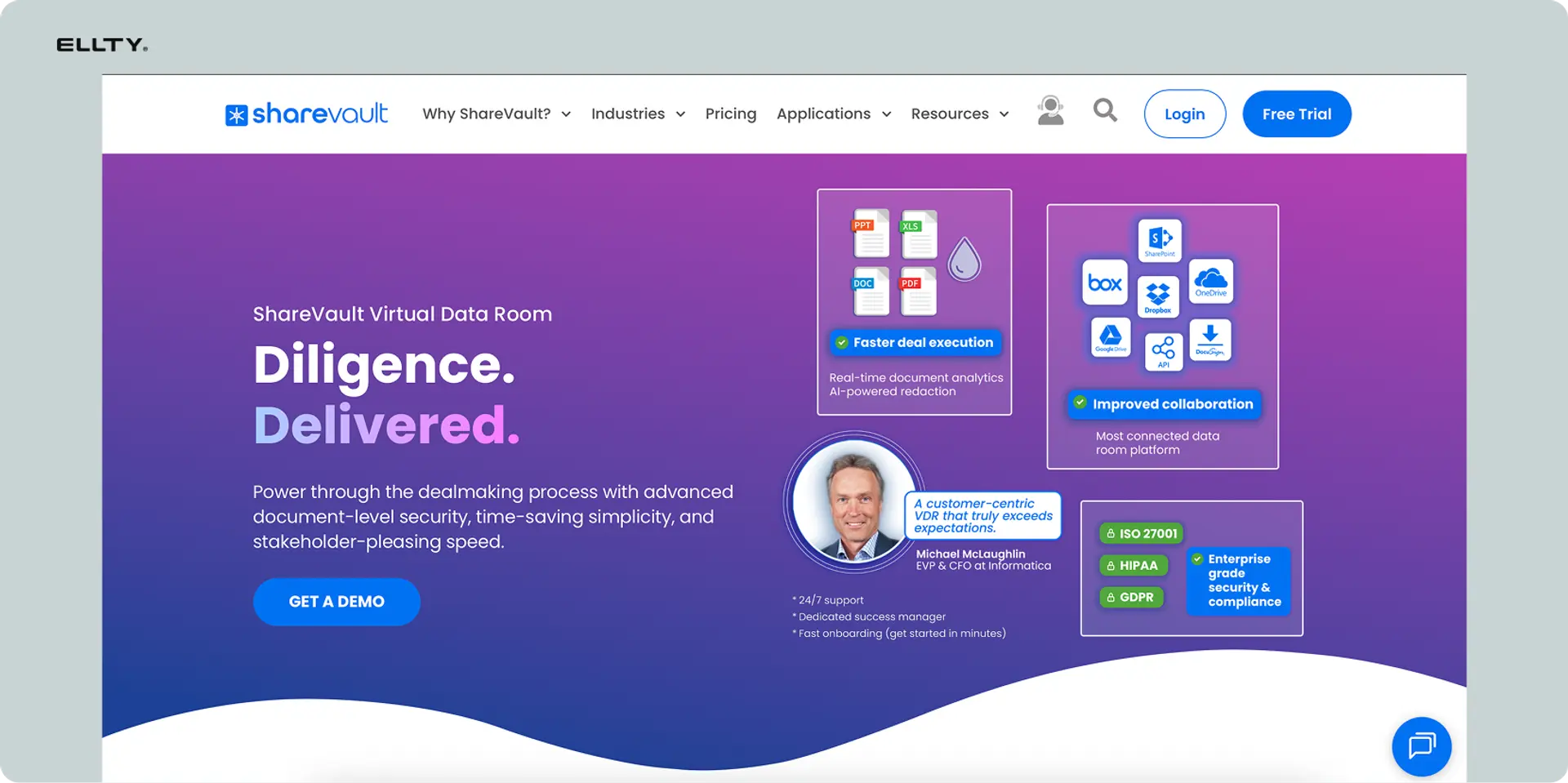Click the GET A DEMO button
Viewport: 1568px width, 783px height.
tap(336, 602)
